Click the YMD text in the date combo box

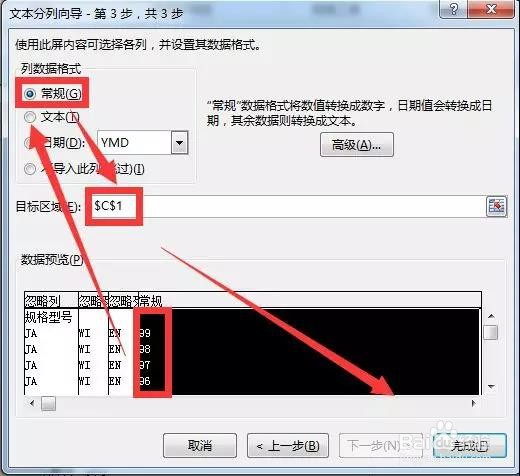tap(115, 143)
